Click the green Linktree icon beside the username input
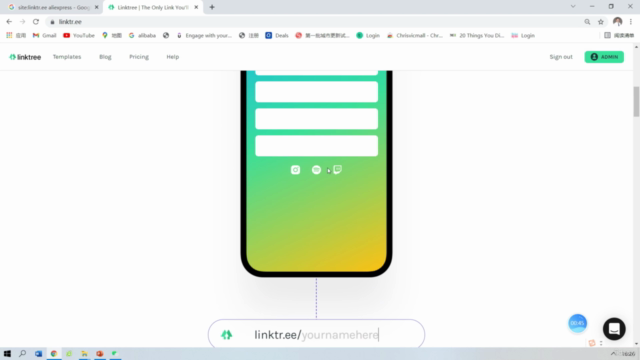The image size is (640, 360). [x=227, y=335]
